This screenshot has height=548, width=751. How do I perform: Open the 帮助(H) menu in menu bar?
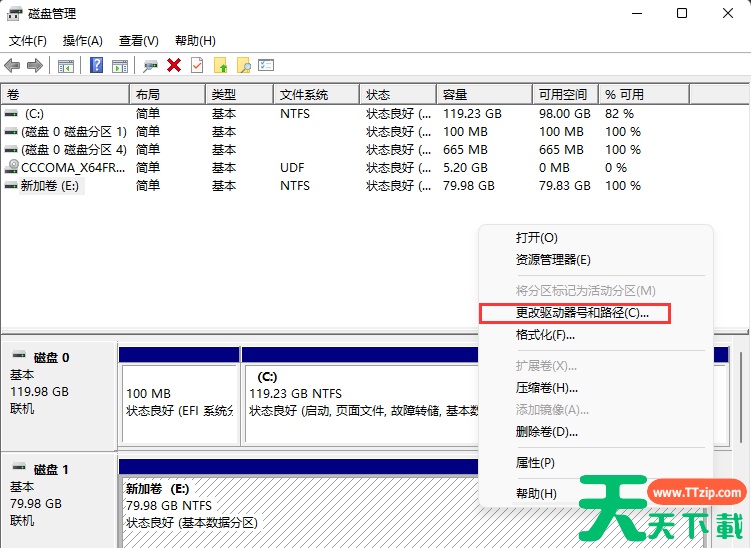195,41
